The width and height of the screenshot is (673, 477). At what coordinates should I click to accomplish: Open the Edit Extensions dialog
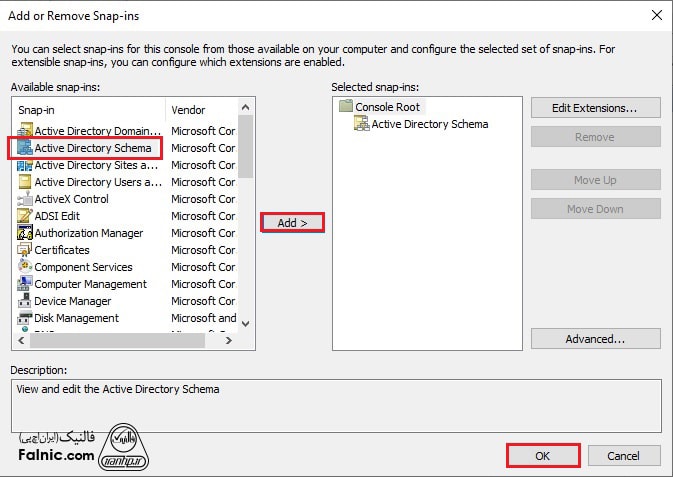(595, 107)
